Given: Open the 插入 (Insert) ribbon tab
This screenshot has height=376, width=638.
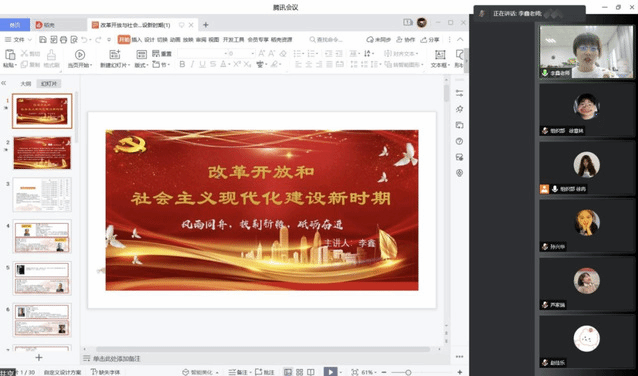Looking at the screenshot, I should point(136,39).
